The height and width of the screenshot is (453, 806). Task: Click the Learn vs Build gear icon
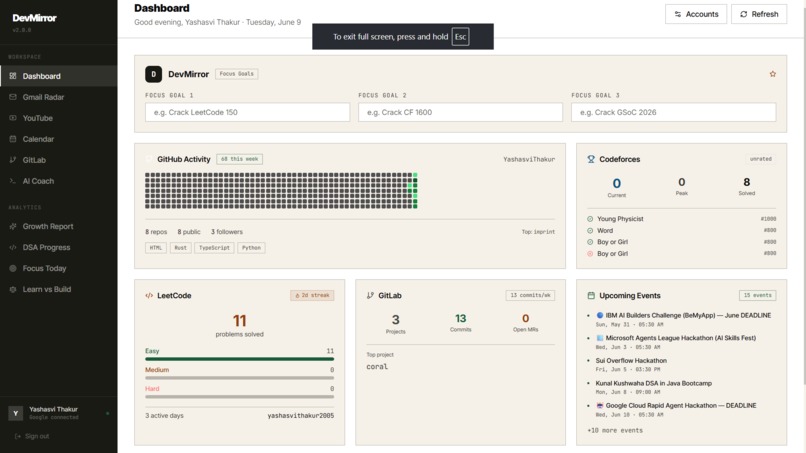[x=13, y=289]
